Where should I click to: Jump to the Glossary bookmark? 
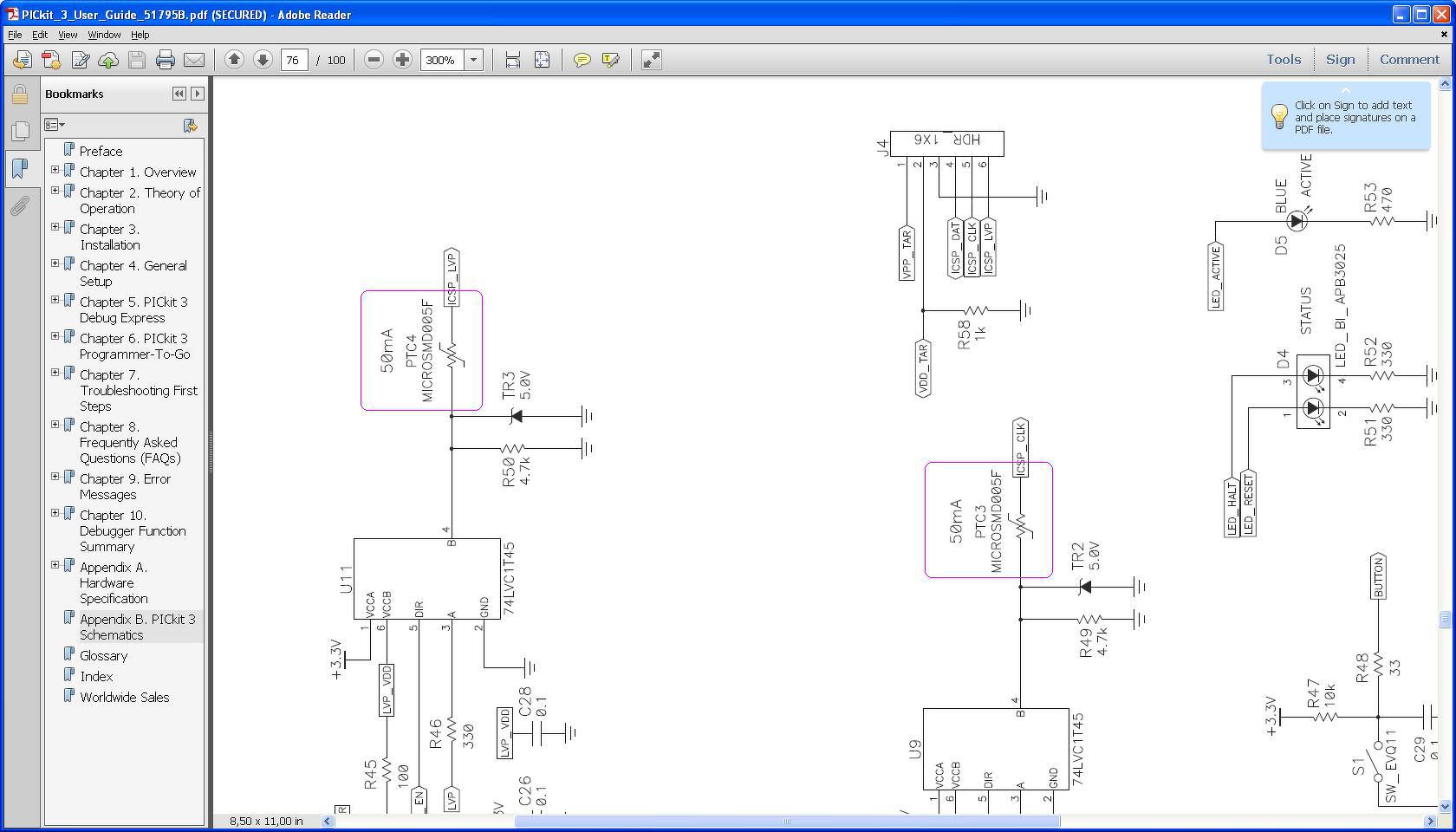[103, 656]
